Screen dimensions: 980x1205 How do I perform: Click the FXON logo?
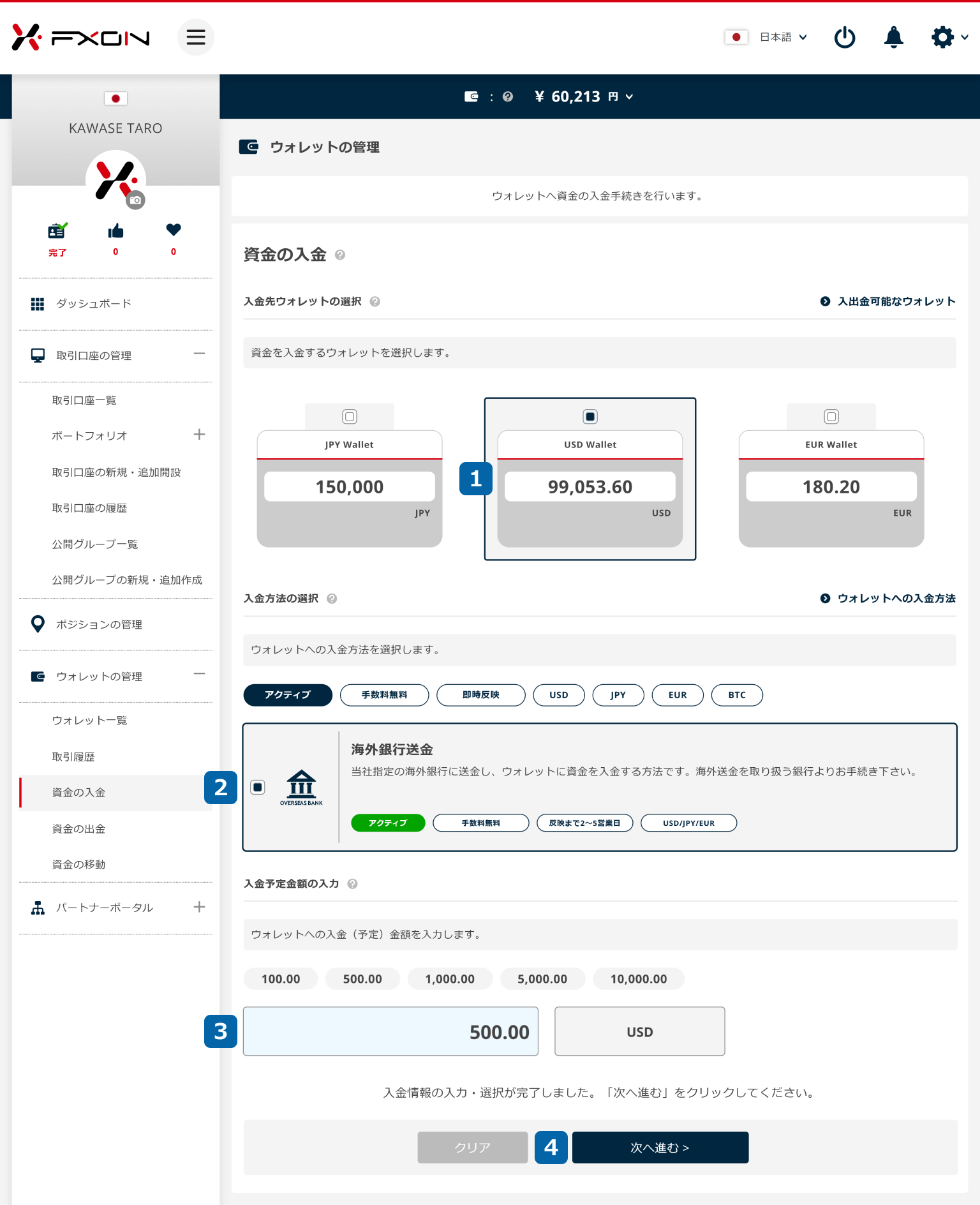tap(81, 37)
